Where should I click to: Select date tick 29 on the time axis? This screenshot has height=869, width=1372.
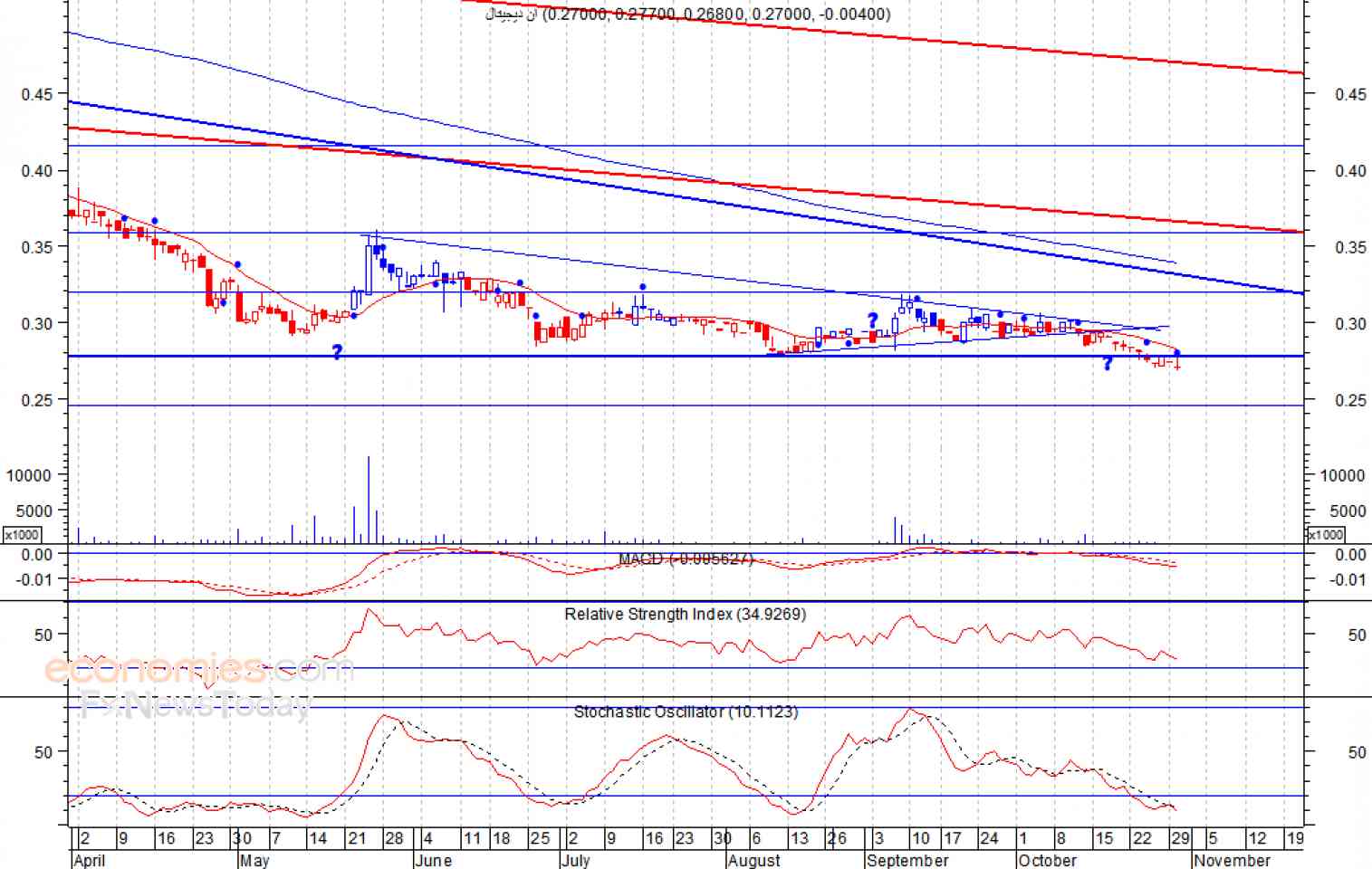click(x=1180, y=838)
